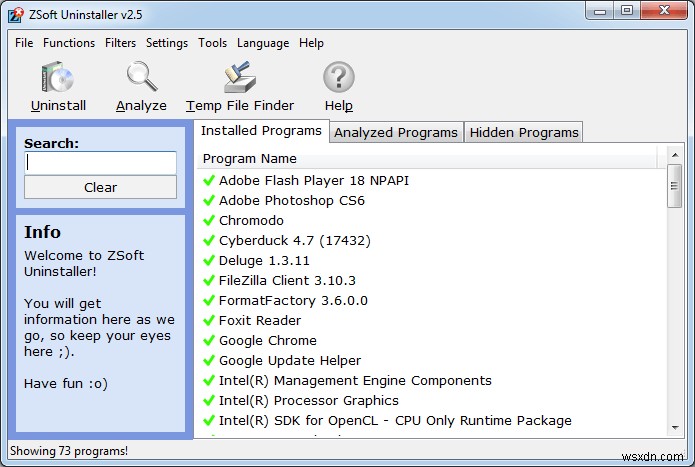Click the check beside Intel(R) Processor Graphics
The width and height of the screenshot is (695, 467).
click(x=209, y=401)
